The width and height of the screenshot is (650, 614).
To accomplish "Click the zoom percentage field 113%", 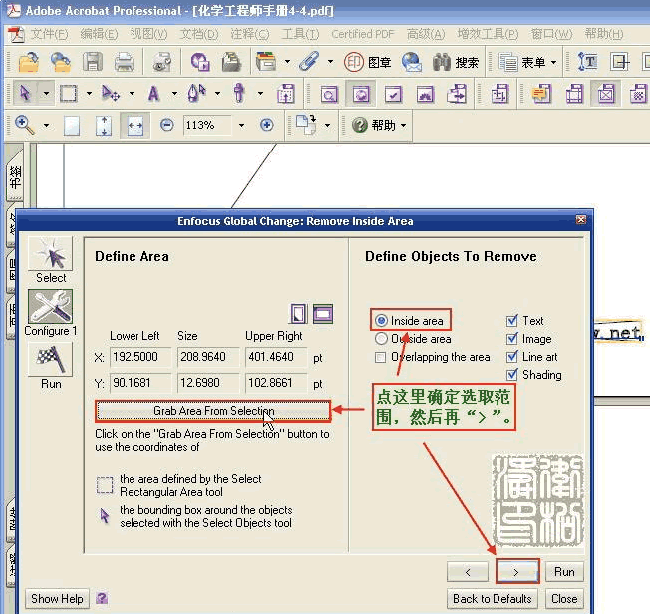I will (207, 125).
